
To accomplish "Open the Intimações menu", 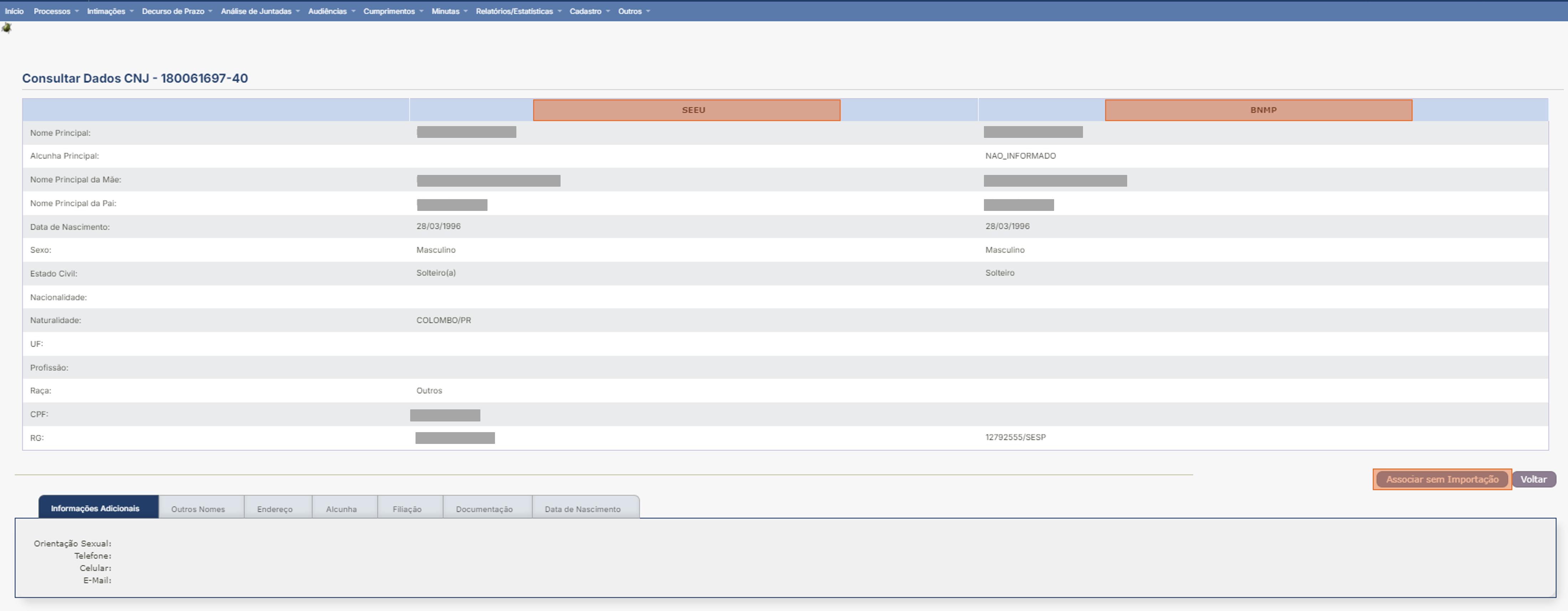I will (x=110, y=11).
